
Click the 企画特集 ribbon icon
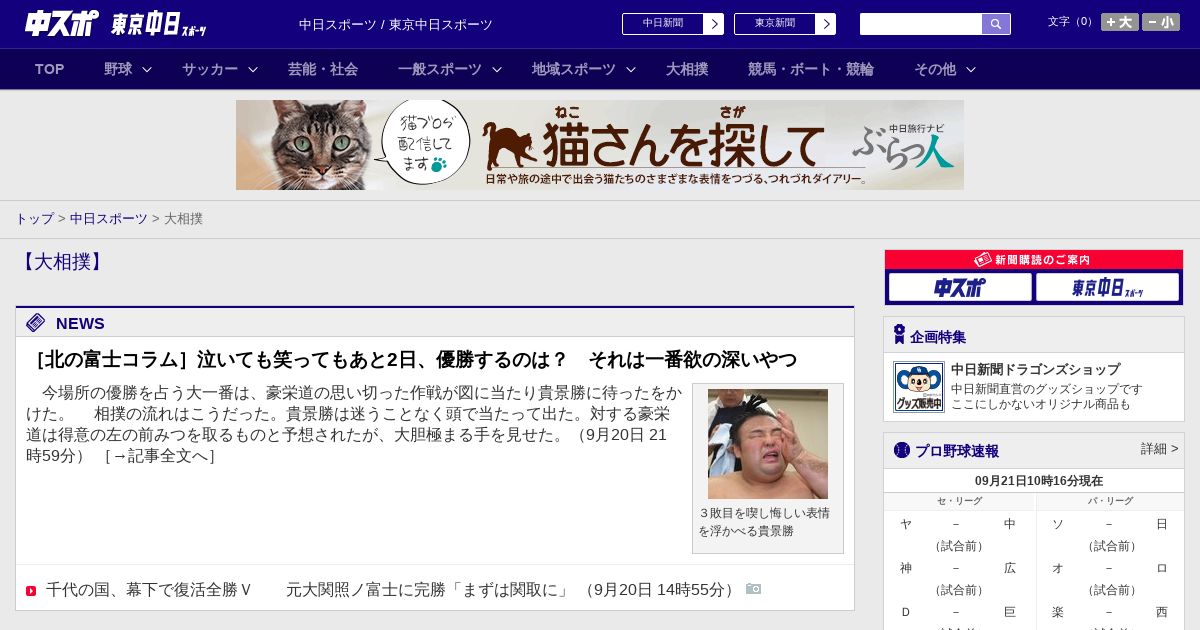point(900,335)
